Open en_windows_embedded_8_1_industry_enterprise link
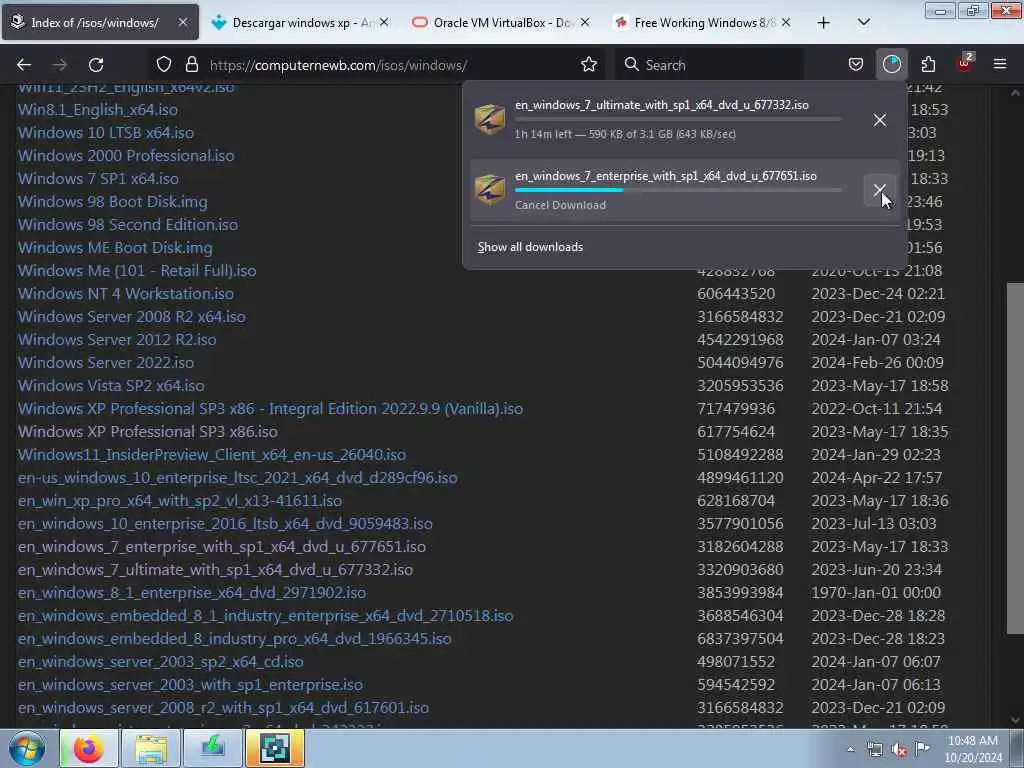The height and width of the screenshot is (768, 1024). point(266,615)
